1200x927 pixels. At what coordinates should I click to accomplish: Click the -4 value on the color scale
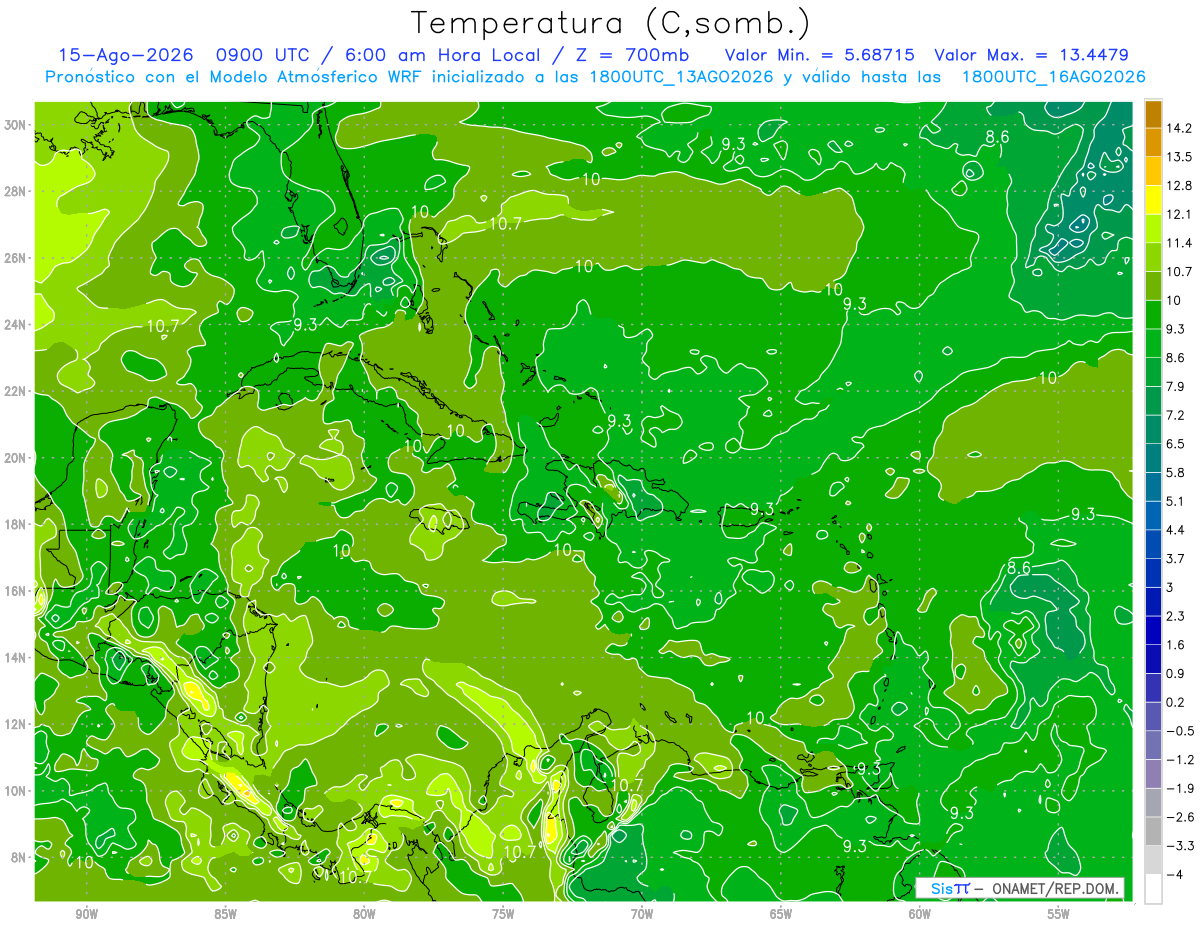[x=1175, y=874]
